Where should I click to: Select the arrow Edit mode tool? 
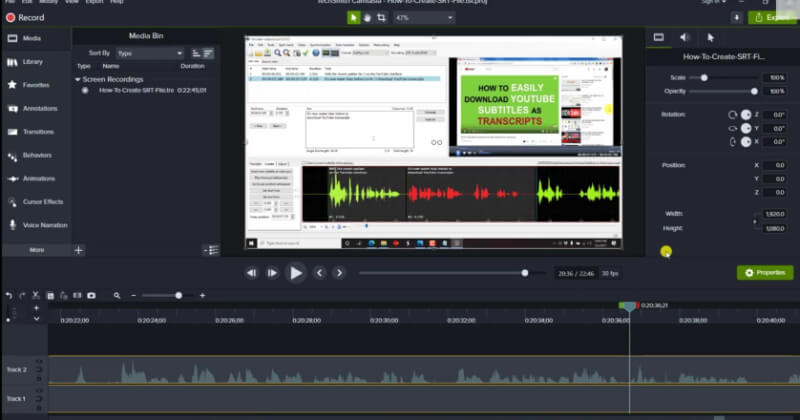353,17
